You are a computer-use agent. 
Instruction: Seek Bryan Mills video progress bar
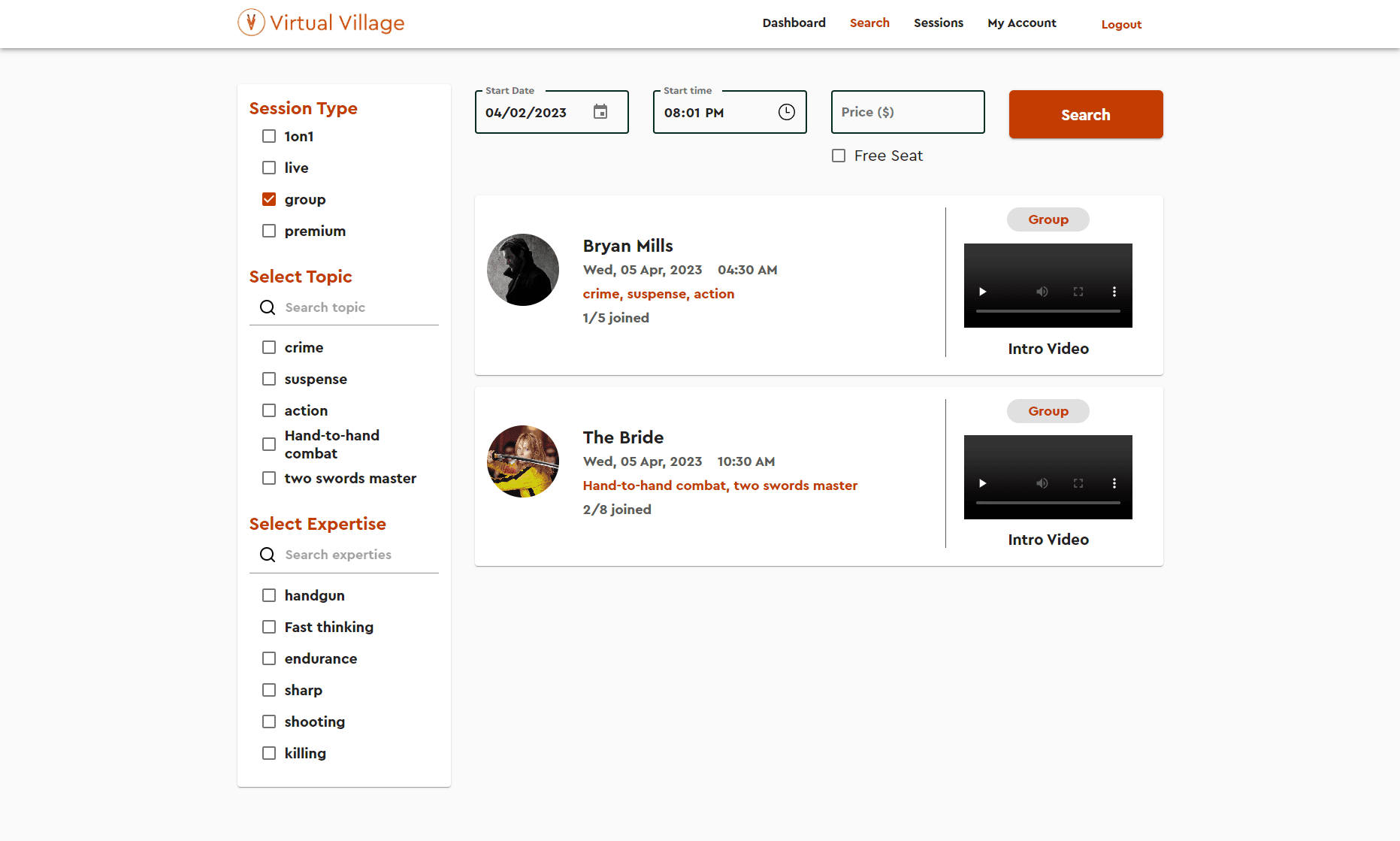tap(1048, 311)
